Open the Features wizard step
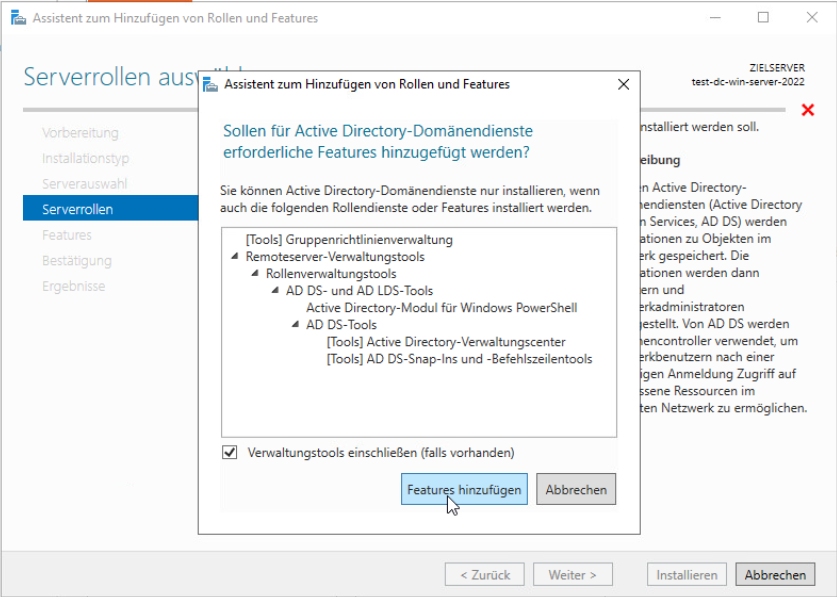 pos(67,235)
